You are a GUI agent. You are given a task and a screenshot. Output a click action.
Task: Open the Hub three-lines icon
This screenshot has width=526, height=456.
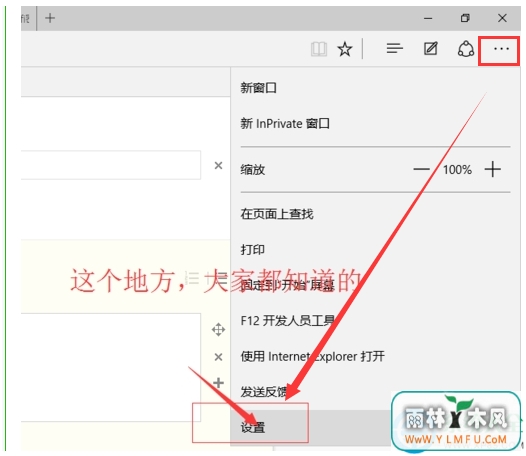394,49
